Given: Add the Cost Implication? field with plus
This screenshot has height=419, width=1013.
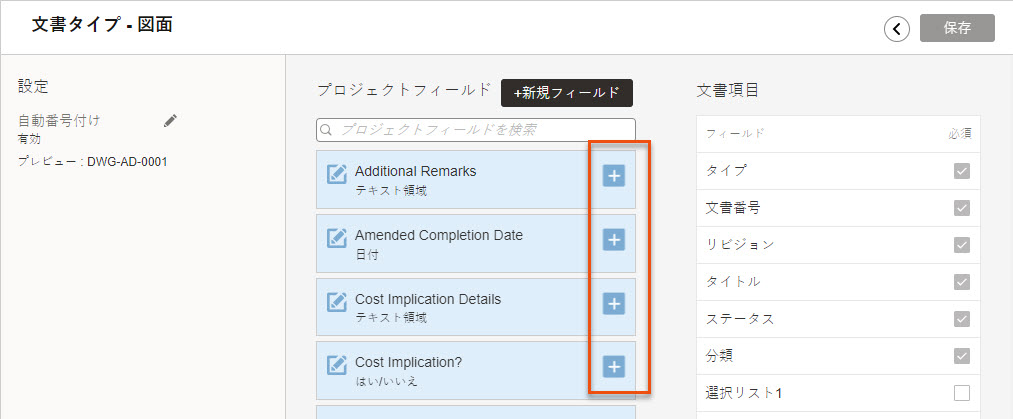Looking at the screenshot, I should point(614,367).
